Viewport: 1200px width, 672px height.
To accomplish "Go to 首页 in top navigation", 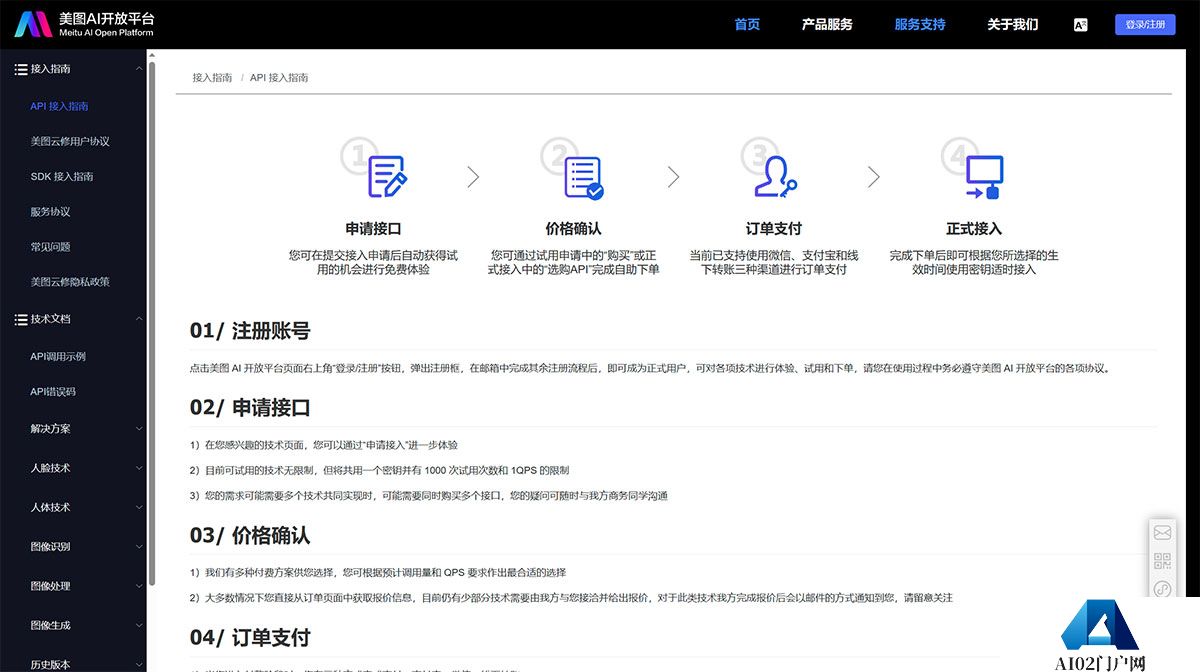I will [x=747, y=25].
